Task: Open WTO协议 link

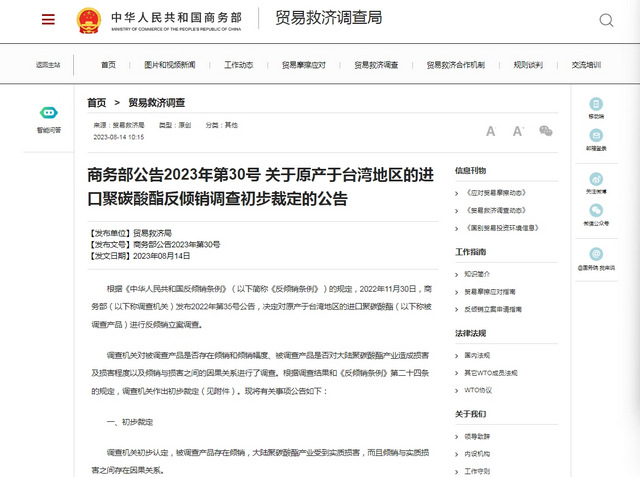Action: [x=478, y=390]
